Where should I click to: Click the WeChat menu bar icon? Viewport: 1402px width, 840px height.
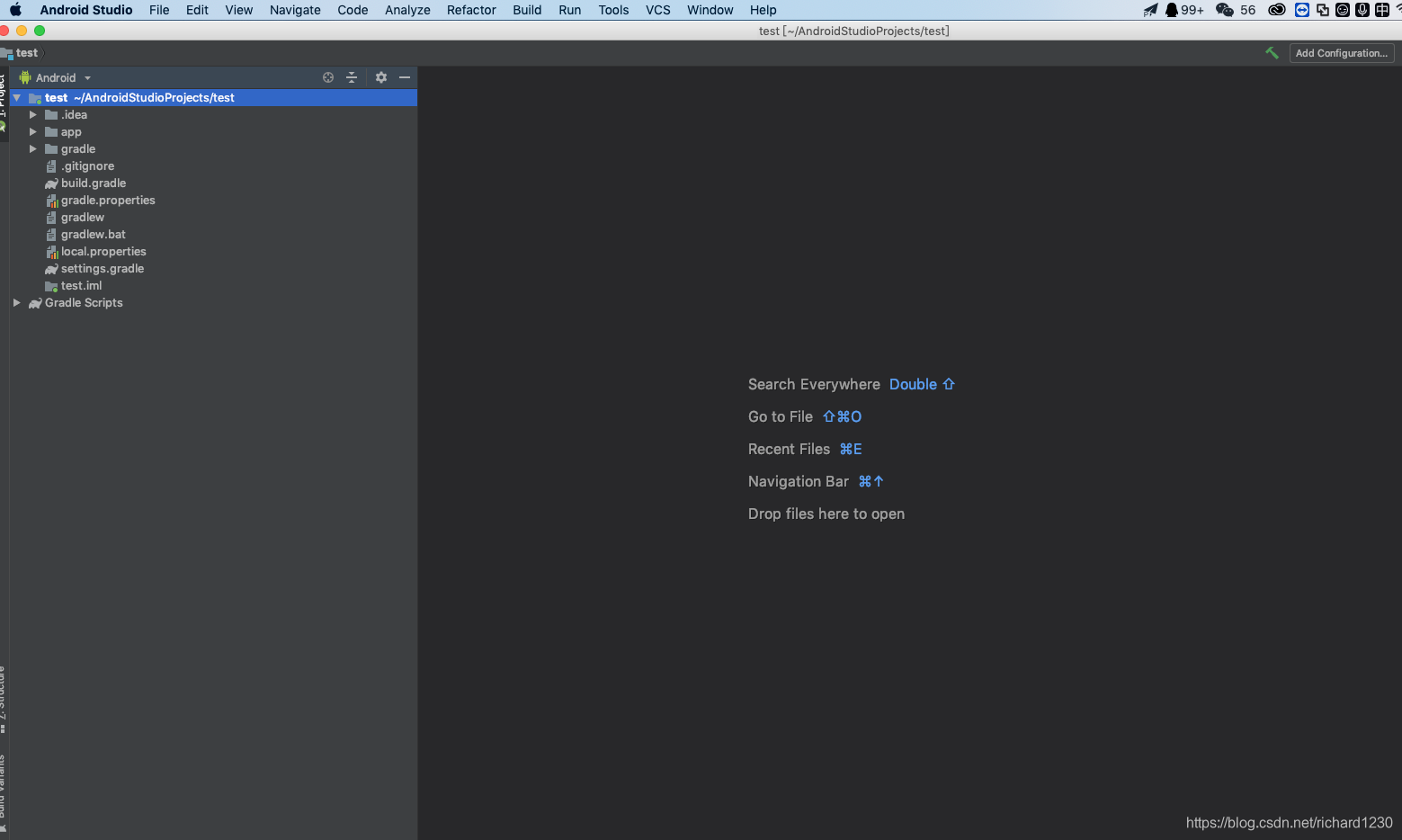coord(1225,10)
